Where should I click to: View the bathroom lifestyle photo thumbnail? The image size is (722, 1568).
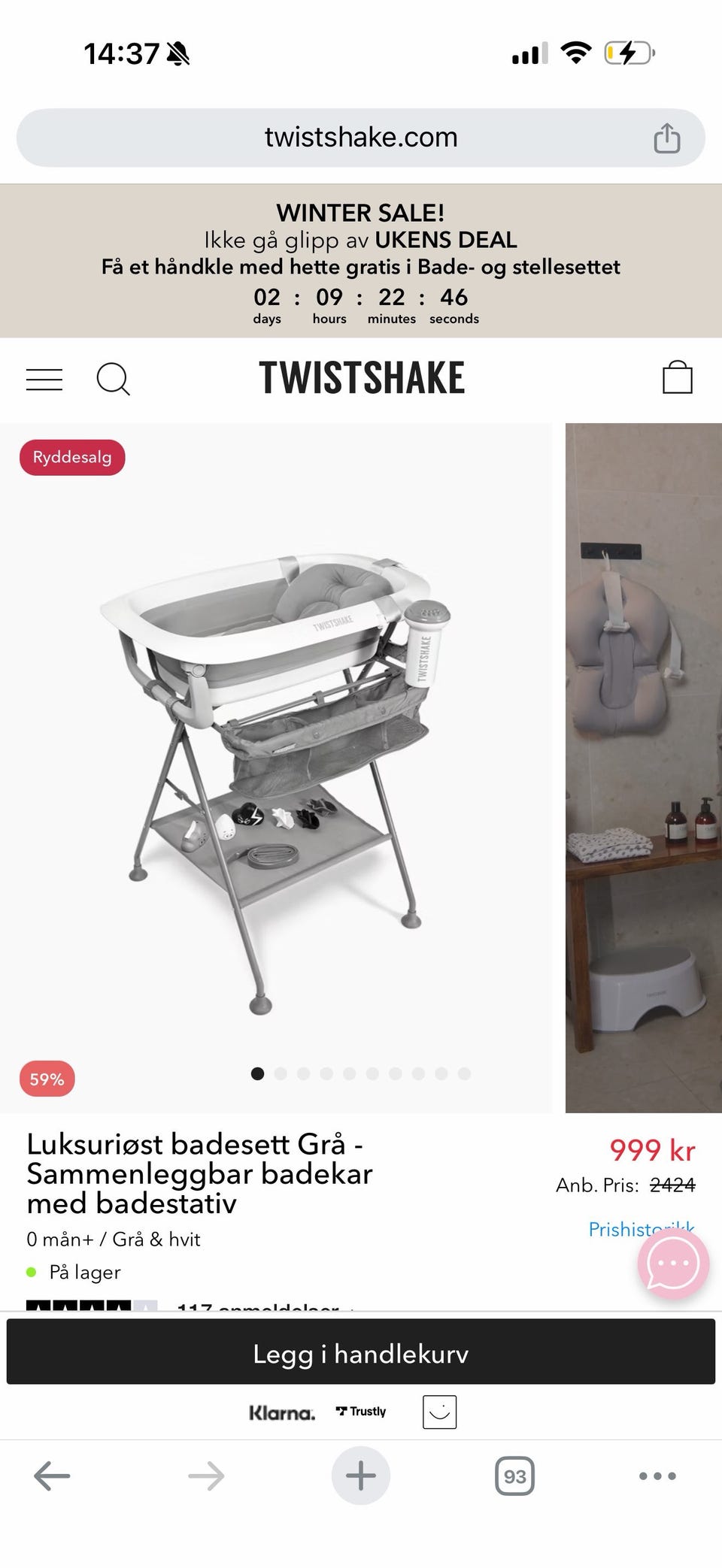pos(644,767)
